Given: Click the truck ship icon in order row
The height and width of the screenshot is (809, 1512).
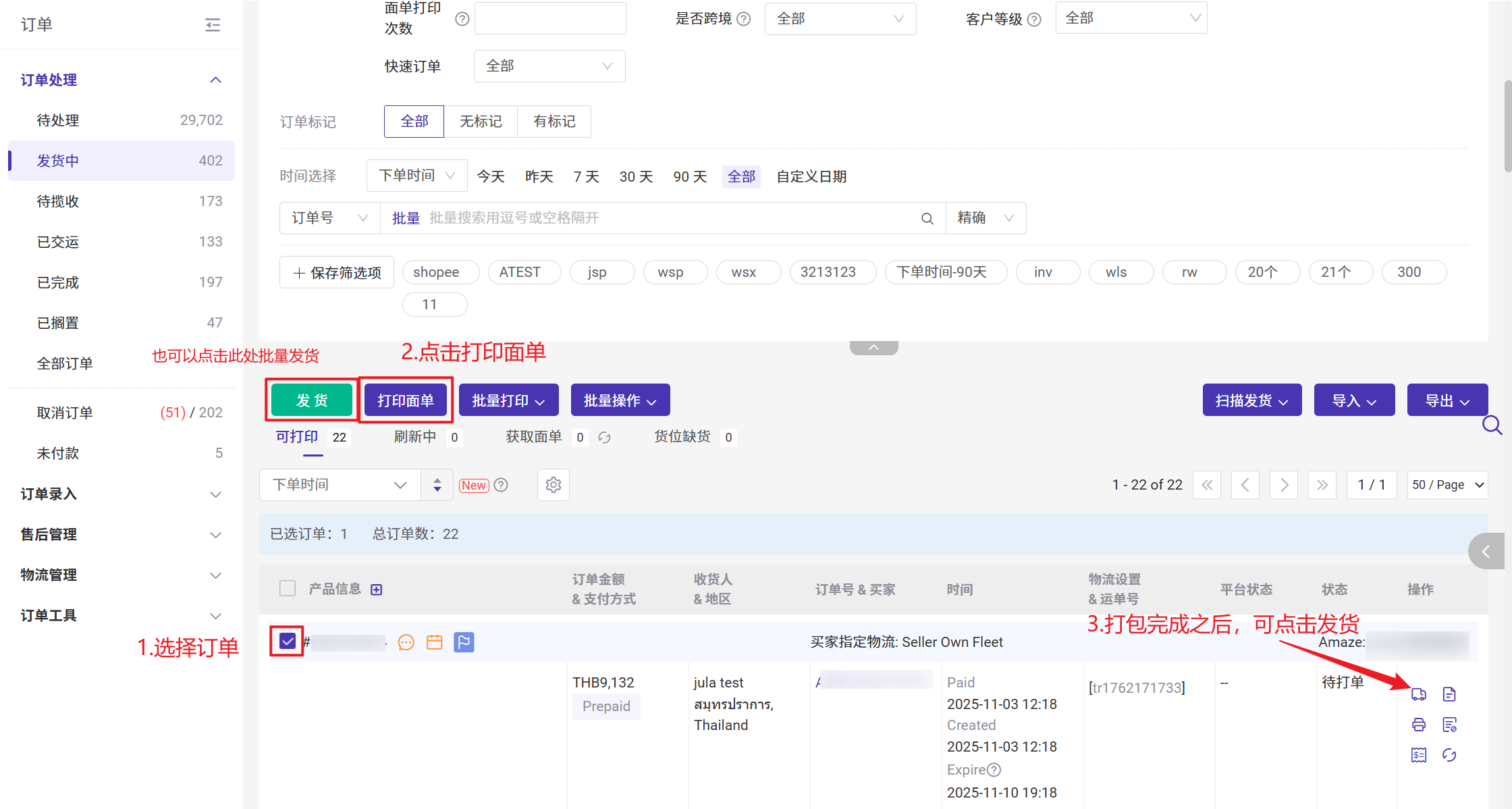Looking at the screenshot, I should [1418, 694].
